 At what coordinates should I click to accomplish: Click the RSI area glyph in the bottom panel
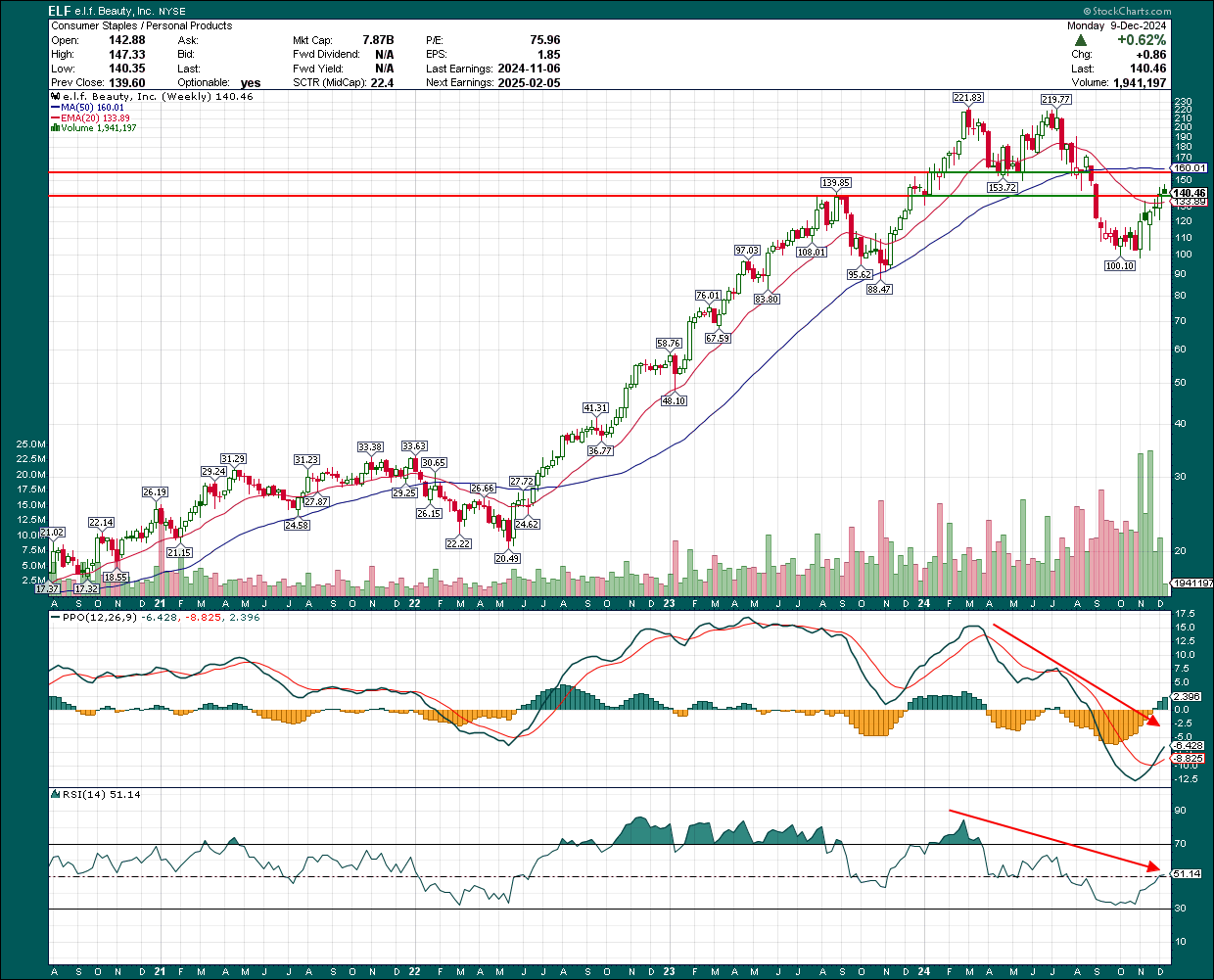[56, 795]
